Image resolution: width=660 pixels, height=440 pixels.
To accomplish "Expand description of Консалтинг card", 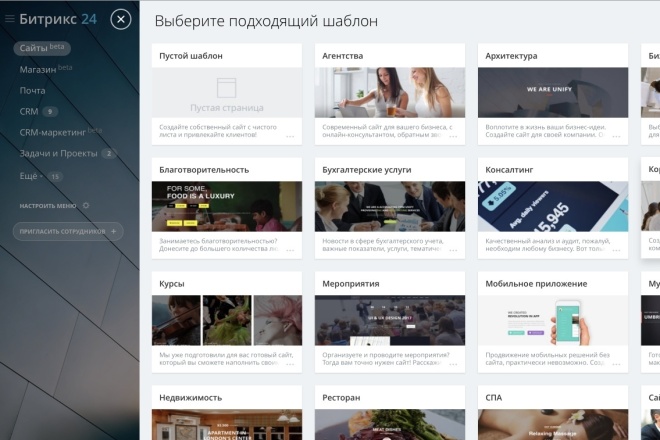I will coord(616,250).
